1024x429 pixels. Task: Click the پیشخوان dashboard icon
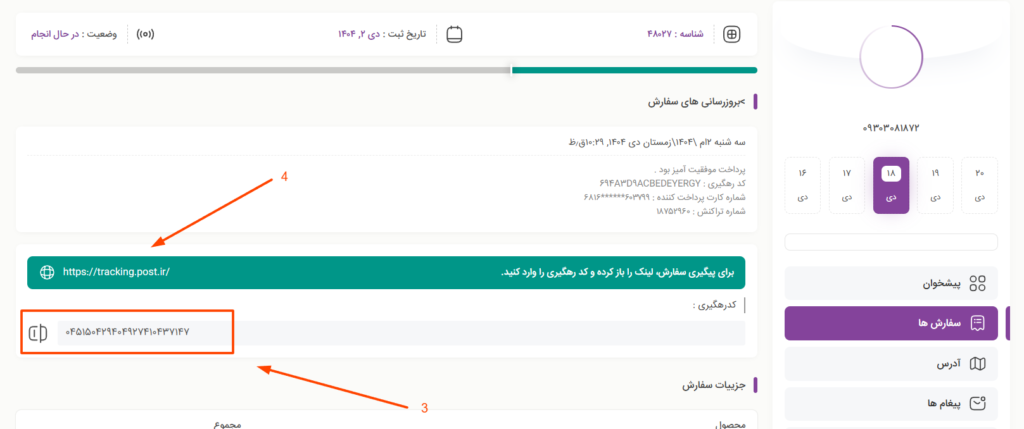pyautogui.click(x=978, y=283)
